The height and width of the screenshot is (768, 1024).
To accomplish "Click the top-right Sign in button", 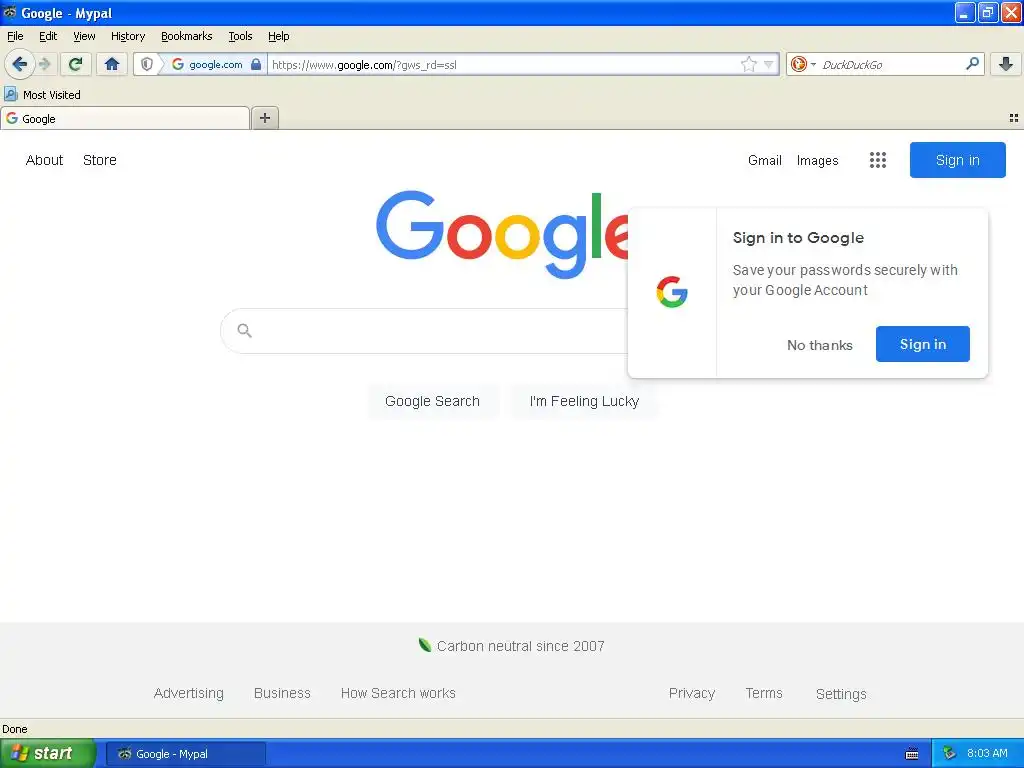I will 957,160.
